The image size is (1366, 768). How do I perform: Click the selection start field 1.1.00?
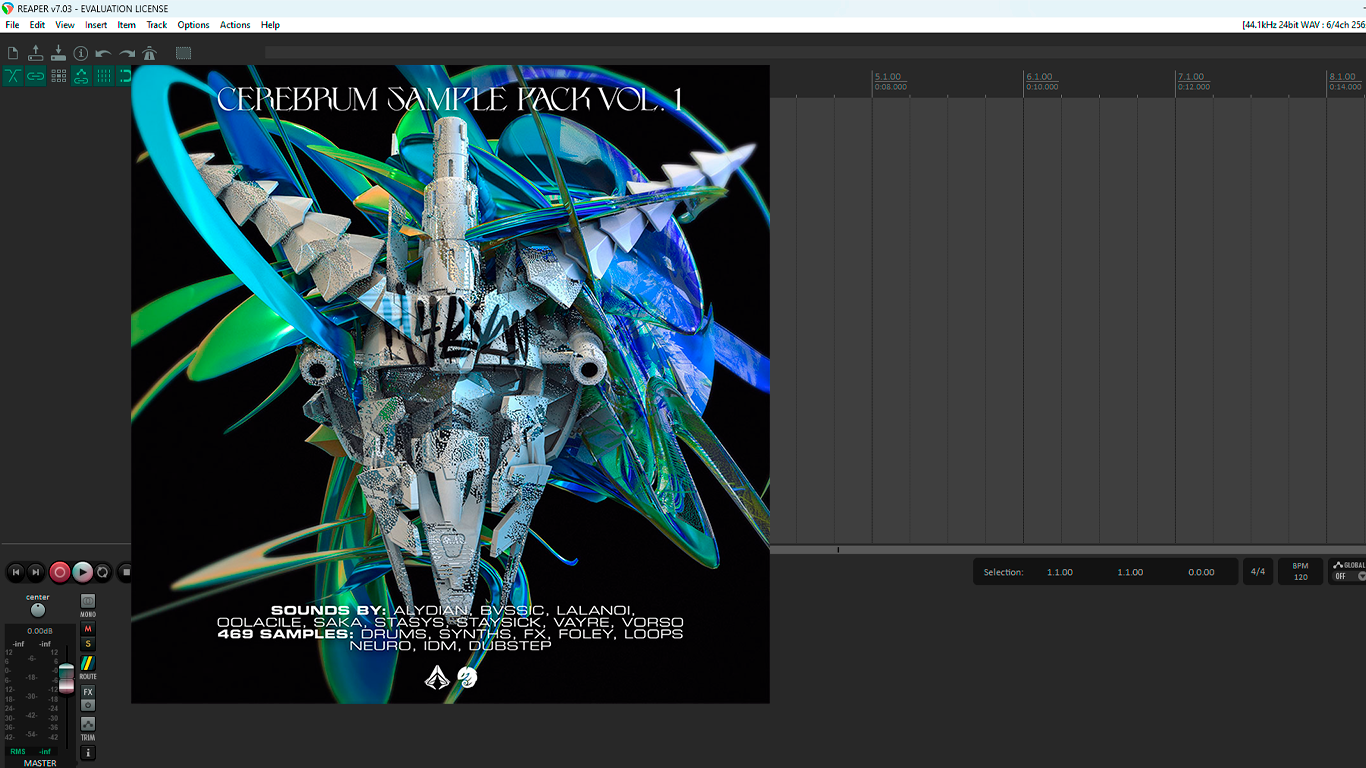point(1060,572)
